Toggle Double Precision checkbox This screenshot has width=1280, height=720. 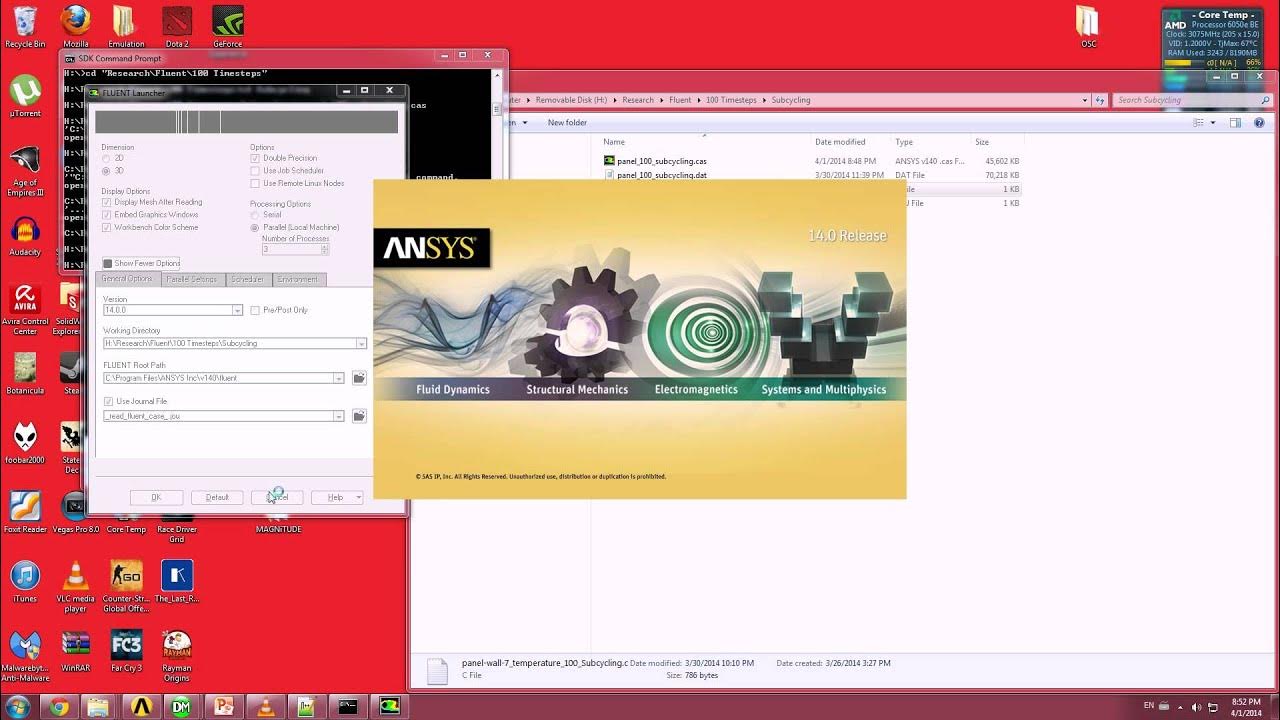pyautogui.click(x=255, y=158)
